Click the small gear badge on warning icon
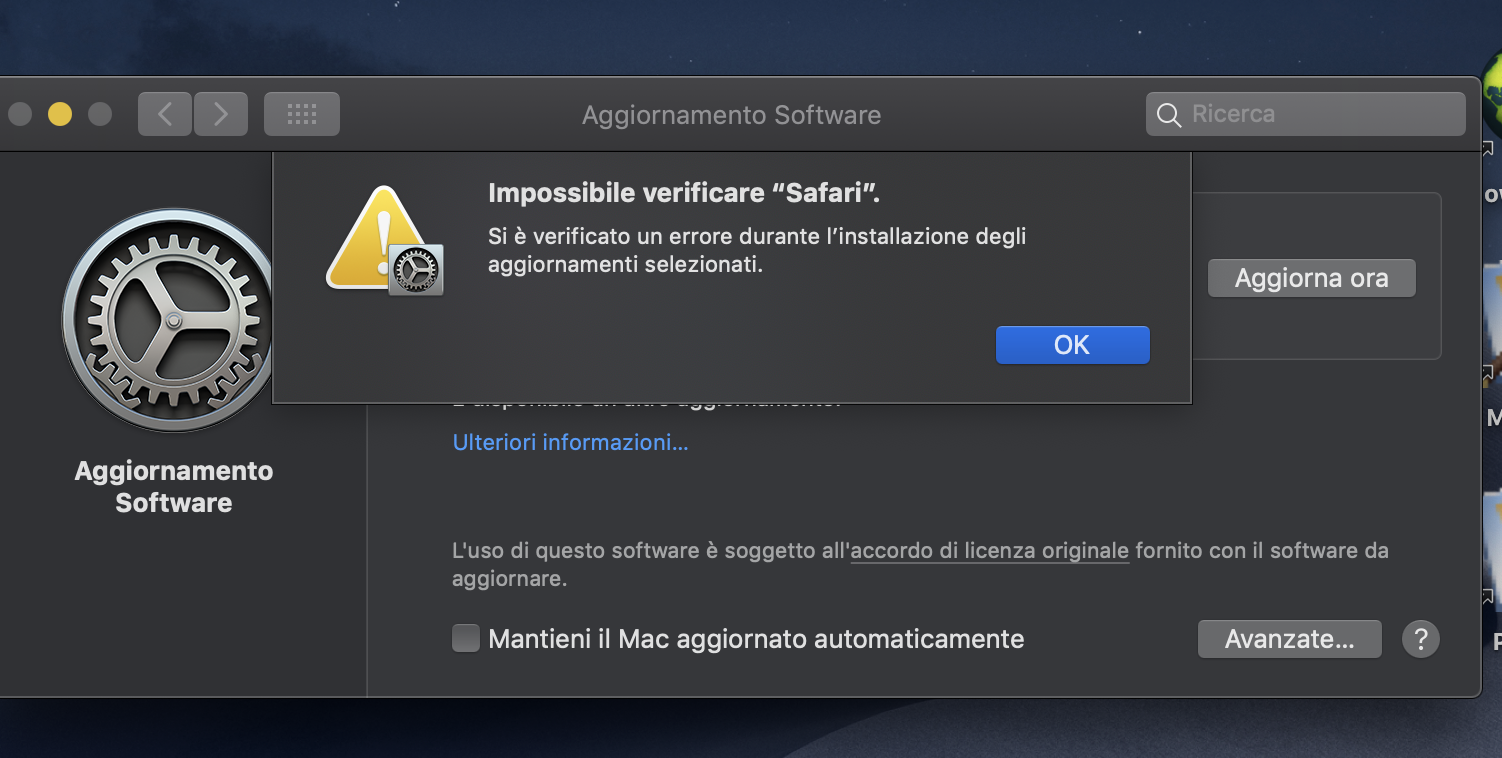Screen dimensions: 1502x758 [x=416, y=269]
